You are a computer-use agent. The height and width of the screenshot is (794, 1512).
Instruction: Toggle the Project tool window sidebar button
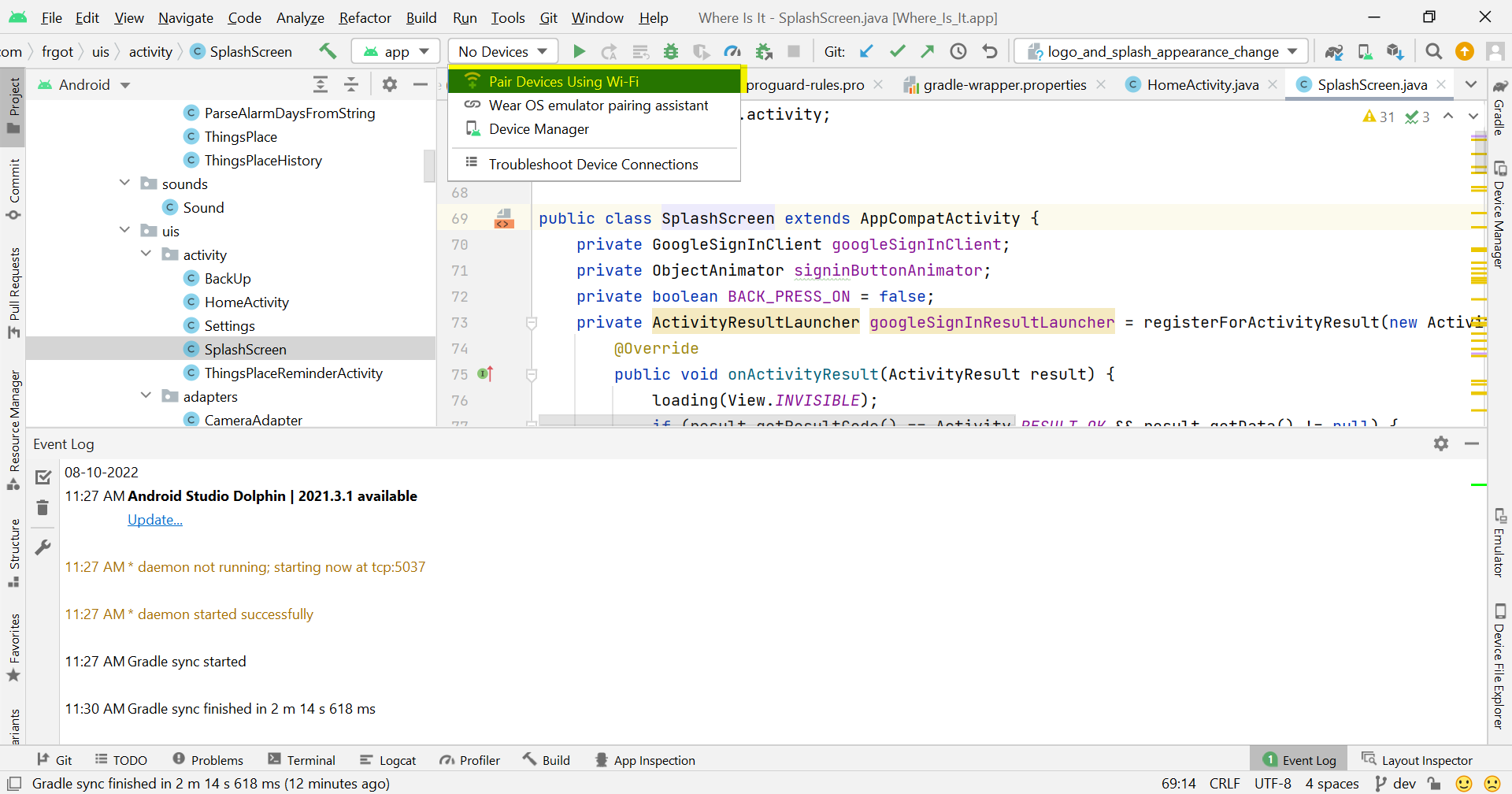coord(13,107)
